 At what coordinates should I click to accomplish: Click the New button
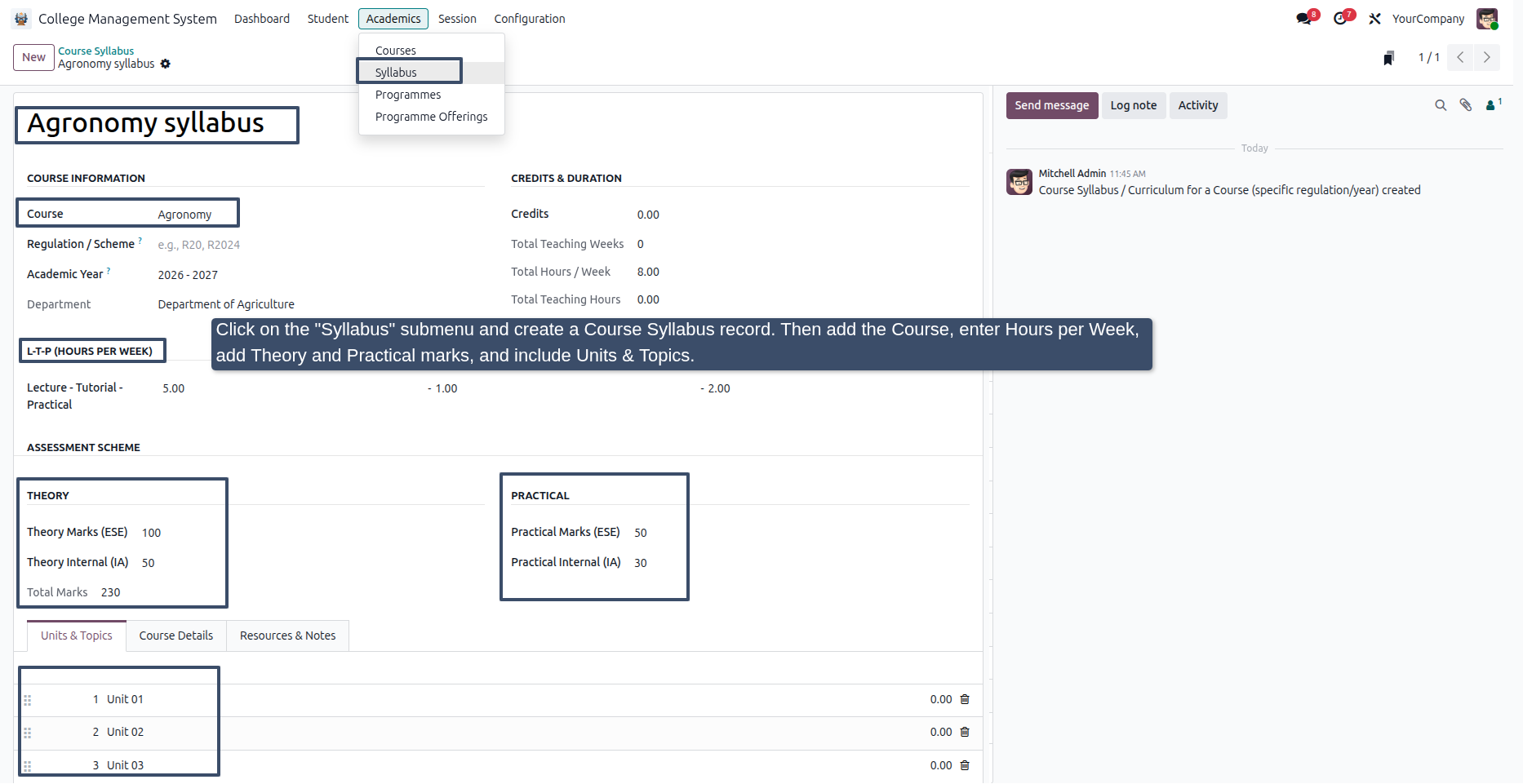click(33, 57)
